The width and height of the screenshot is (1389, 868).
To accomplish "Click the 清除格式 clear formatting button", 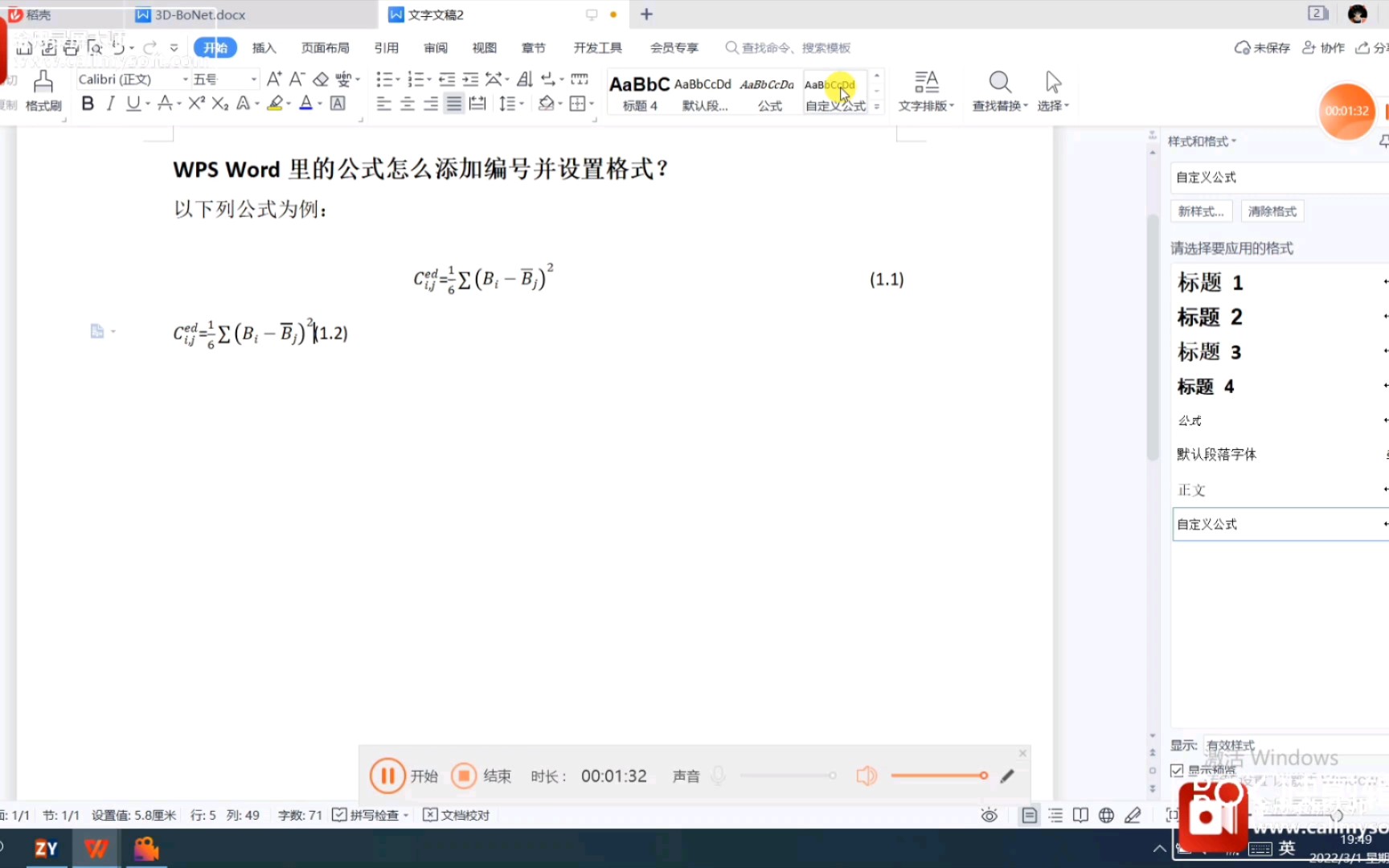I will (1272, 211).
